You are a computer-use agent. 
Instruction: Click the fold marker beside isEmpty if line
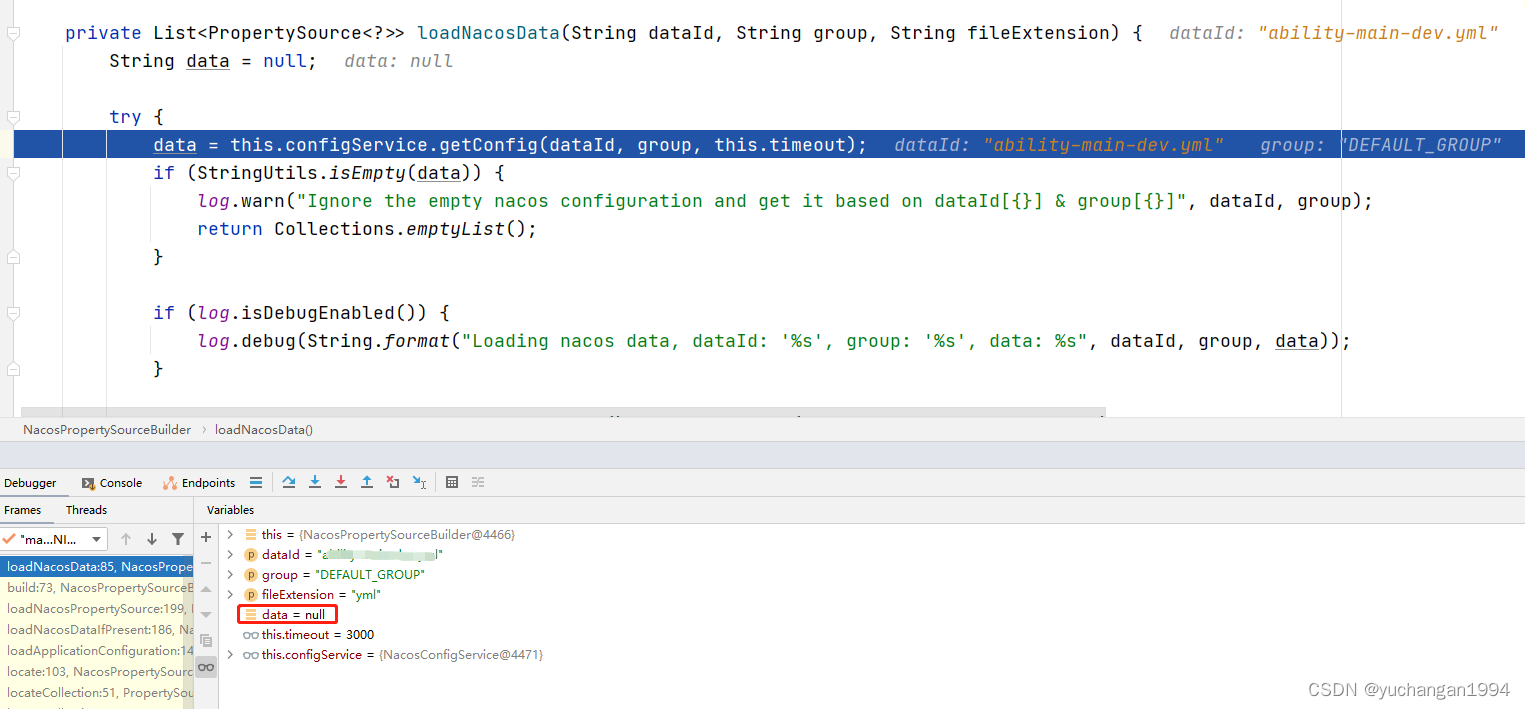(13, 173)
